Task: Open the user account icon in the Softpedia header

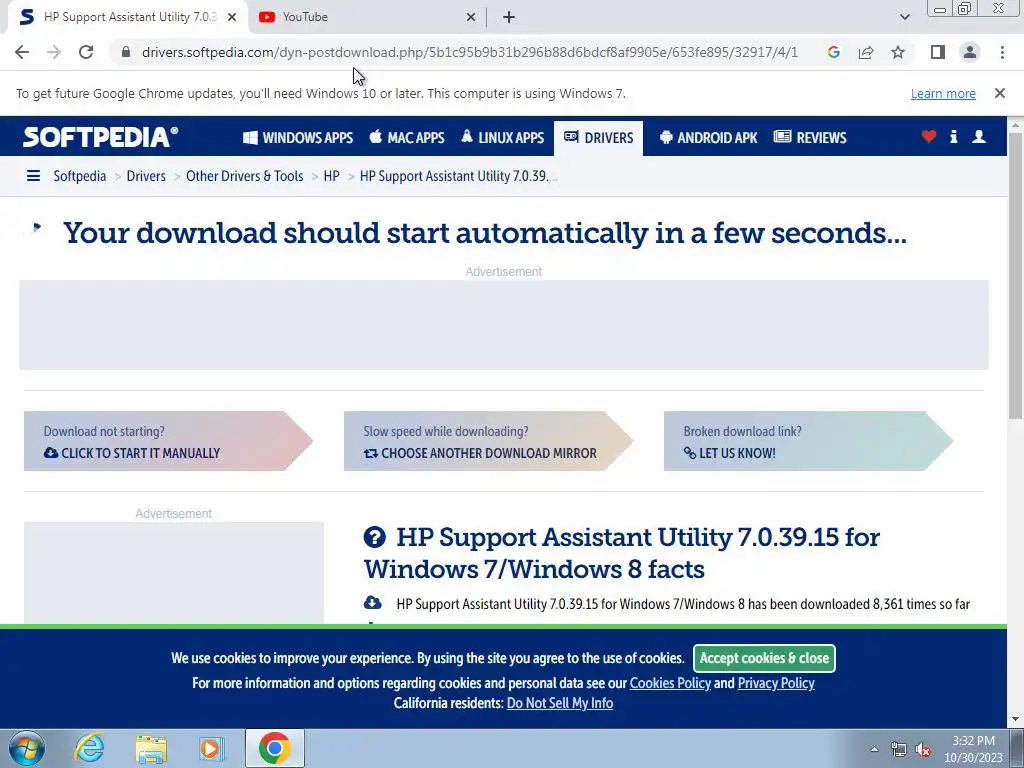Action: coord(979,136)
